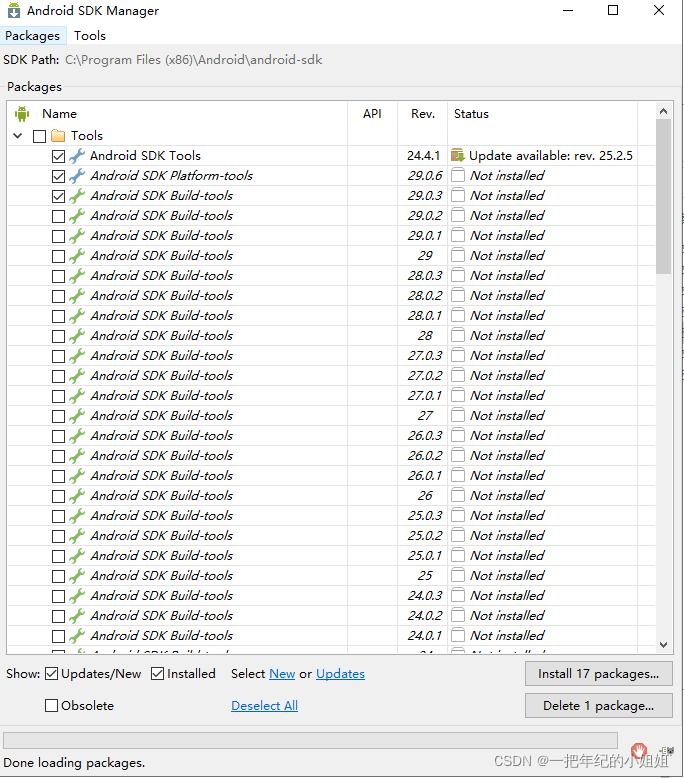The height and width of the screenshot is (778, 684).
Task: Click the Android SDK Manager title bar icon
Action: (14, 10)
